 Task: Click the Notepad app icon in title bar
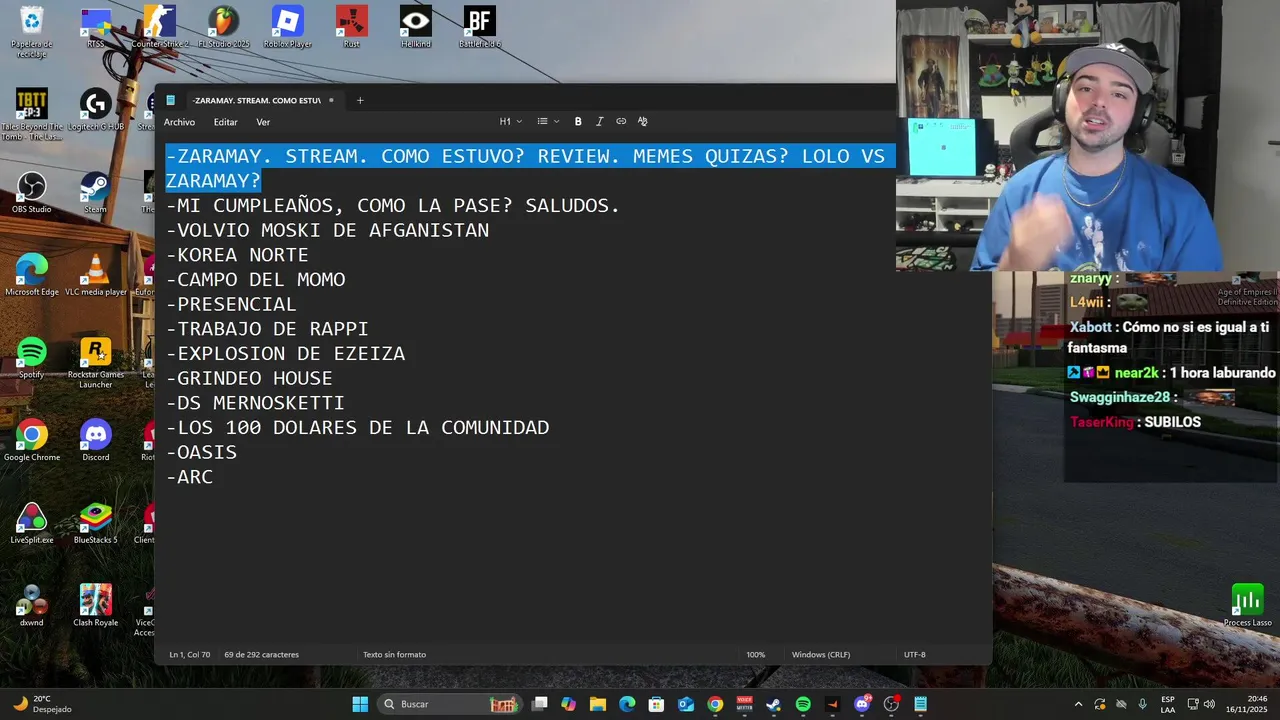click(171, 100)
